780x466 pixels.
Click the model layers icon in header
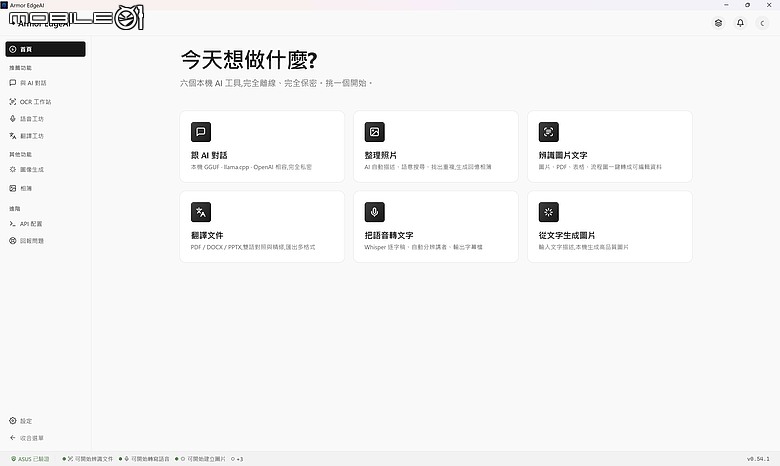click(x=718, y=23)
